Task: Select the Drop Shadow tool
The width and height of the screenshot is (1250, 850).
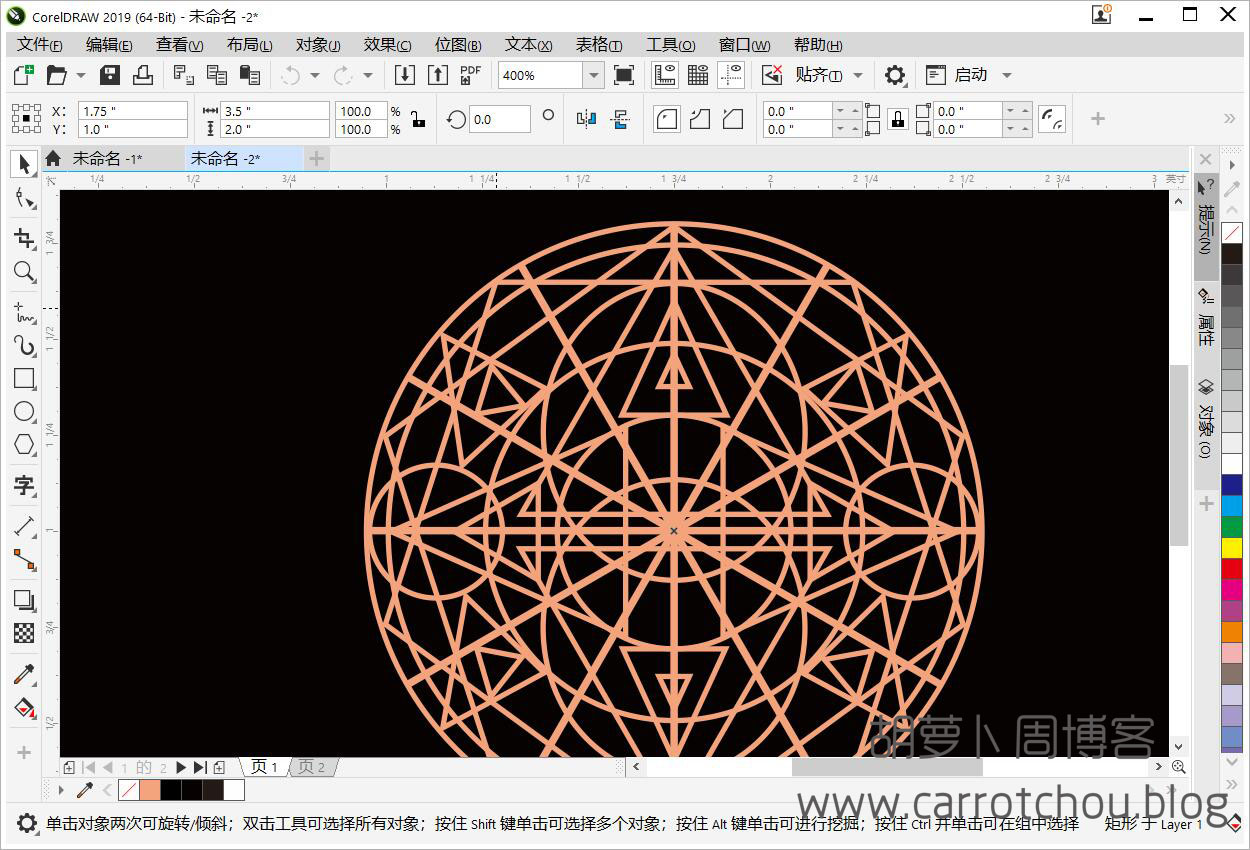Action: click(25, 599)
